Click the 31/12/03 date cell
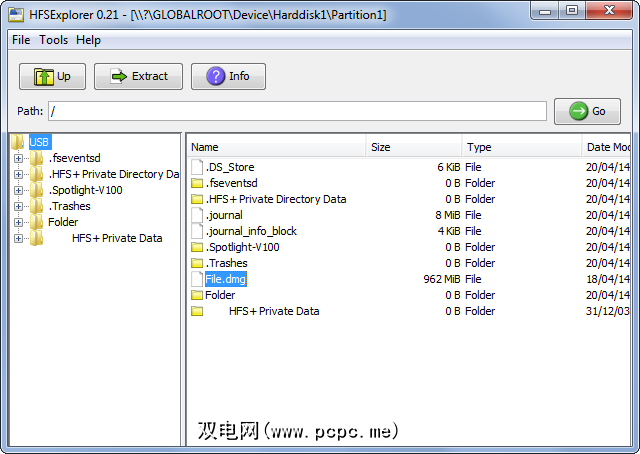640x454 pixels. click(608, 311)
